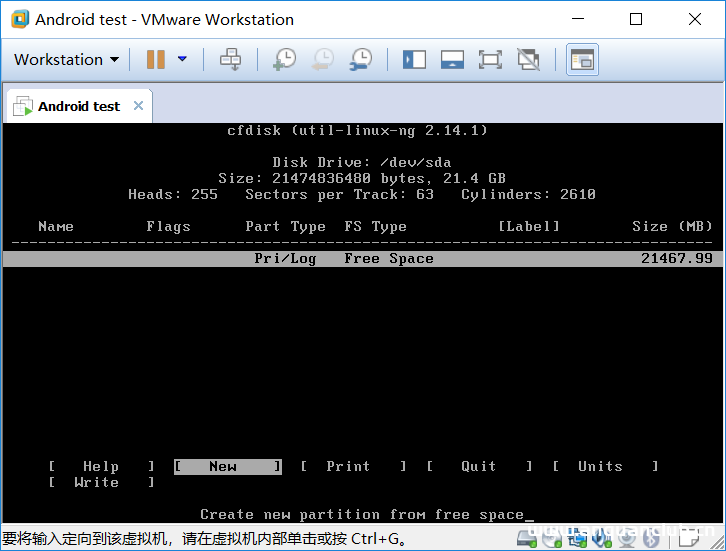
Task: Select the Quit option in cfdisk
Action: [480, 466]
